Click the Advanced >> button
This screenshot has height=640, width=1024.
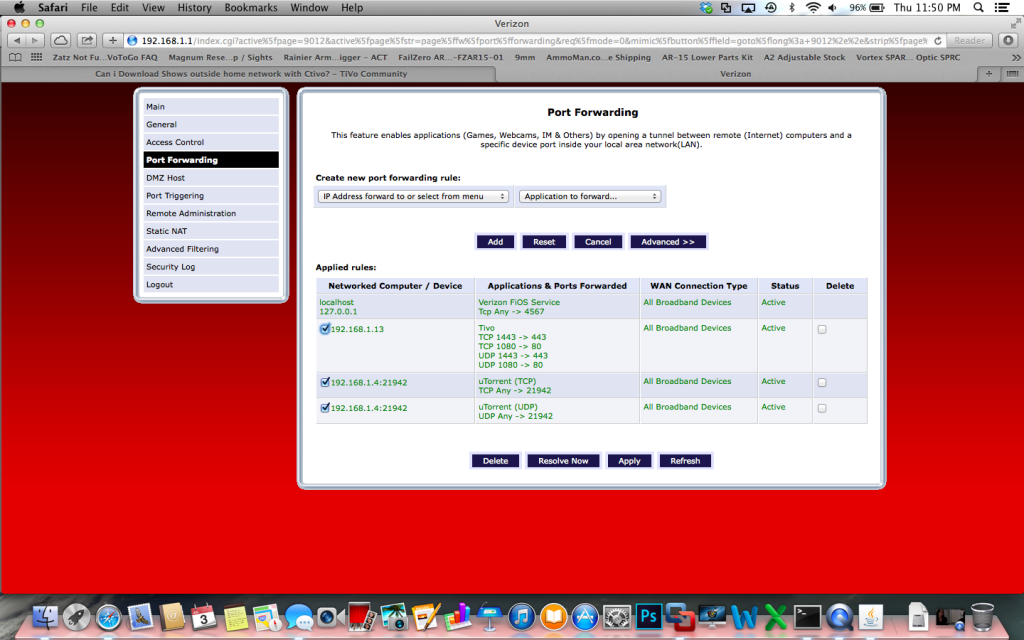(x=667, y=242)
